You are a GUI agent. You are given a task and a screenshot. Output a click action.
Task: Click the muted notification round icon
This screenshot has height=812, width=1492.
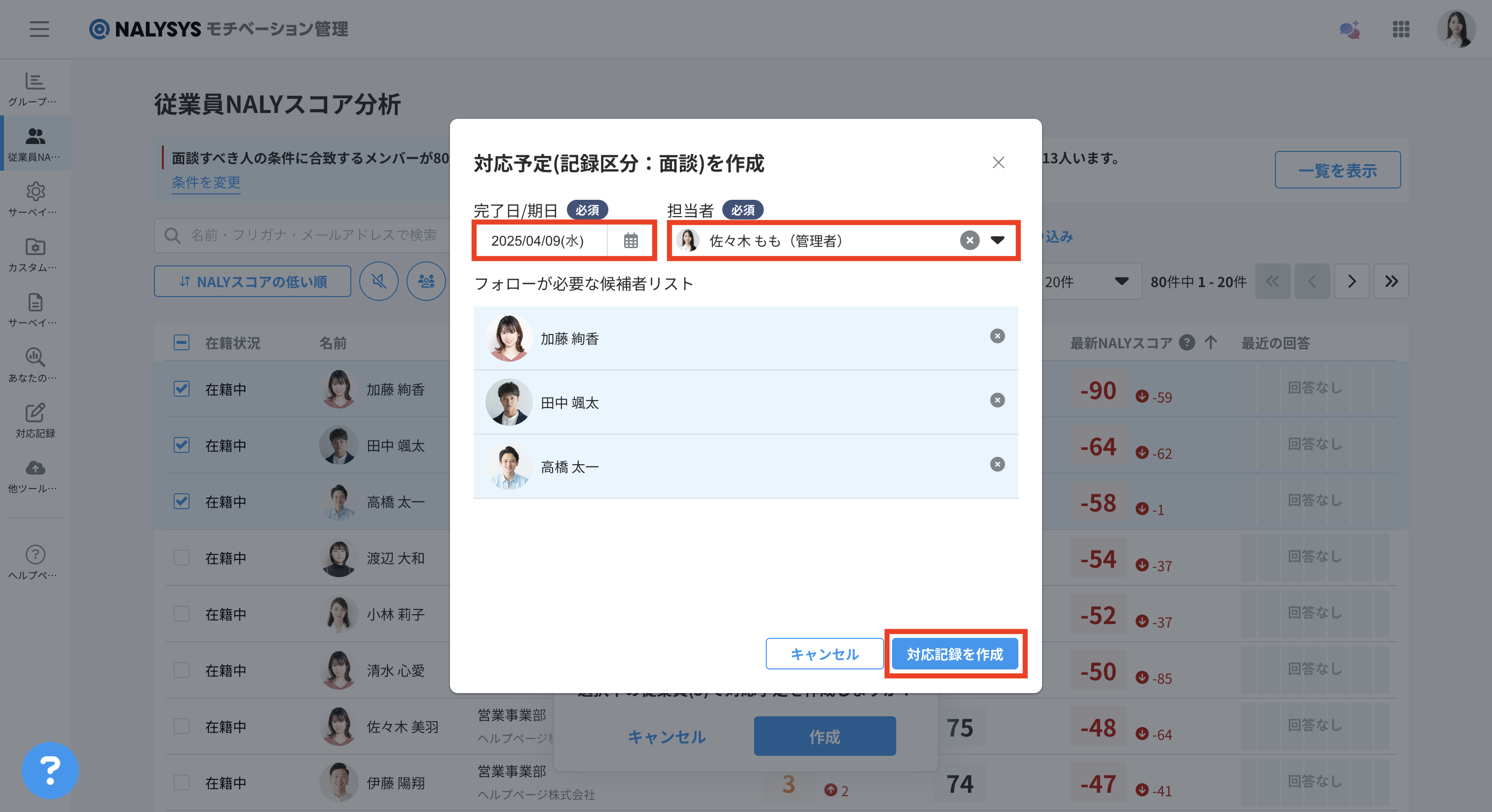tap(379, 282)
